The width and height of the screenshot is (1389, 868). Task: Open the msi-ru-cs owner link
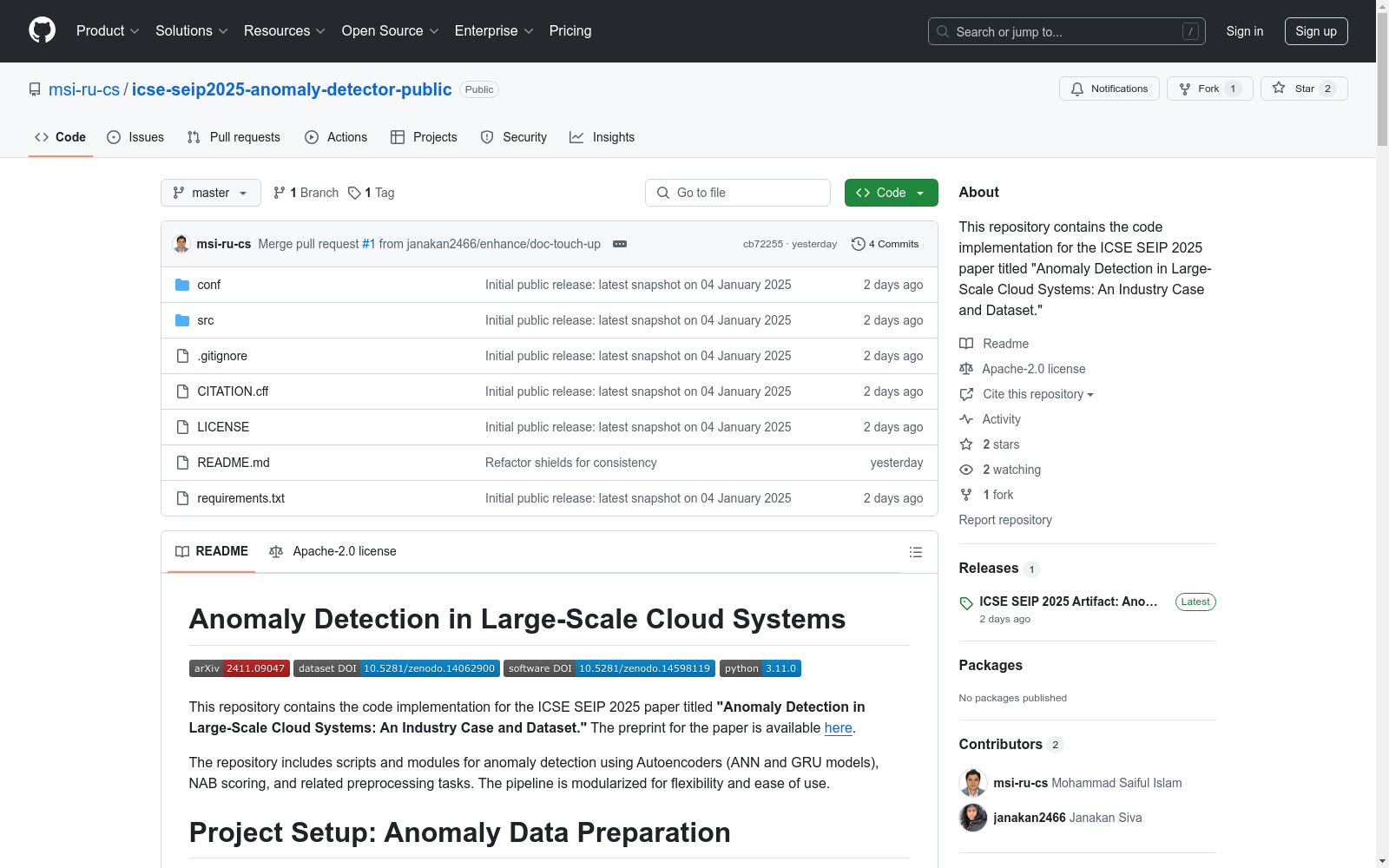(x=84, y=89)
